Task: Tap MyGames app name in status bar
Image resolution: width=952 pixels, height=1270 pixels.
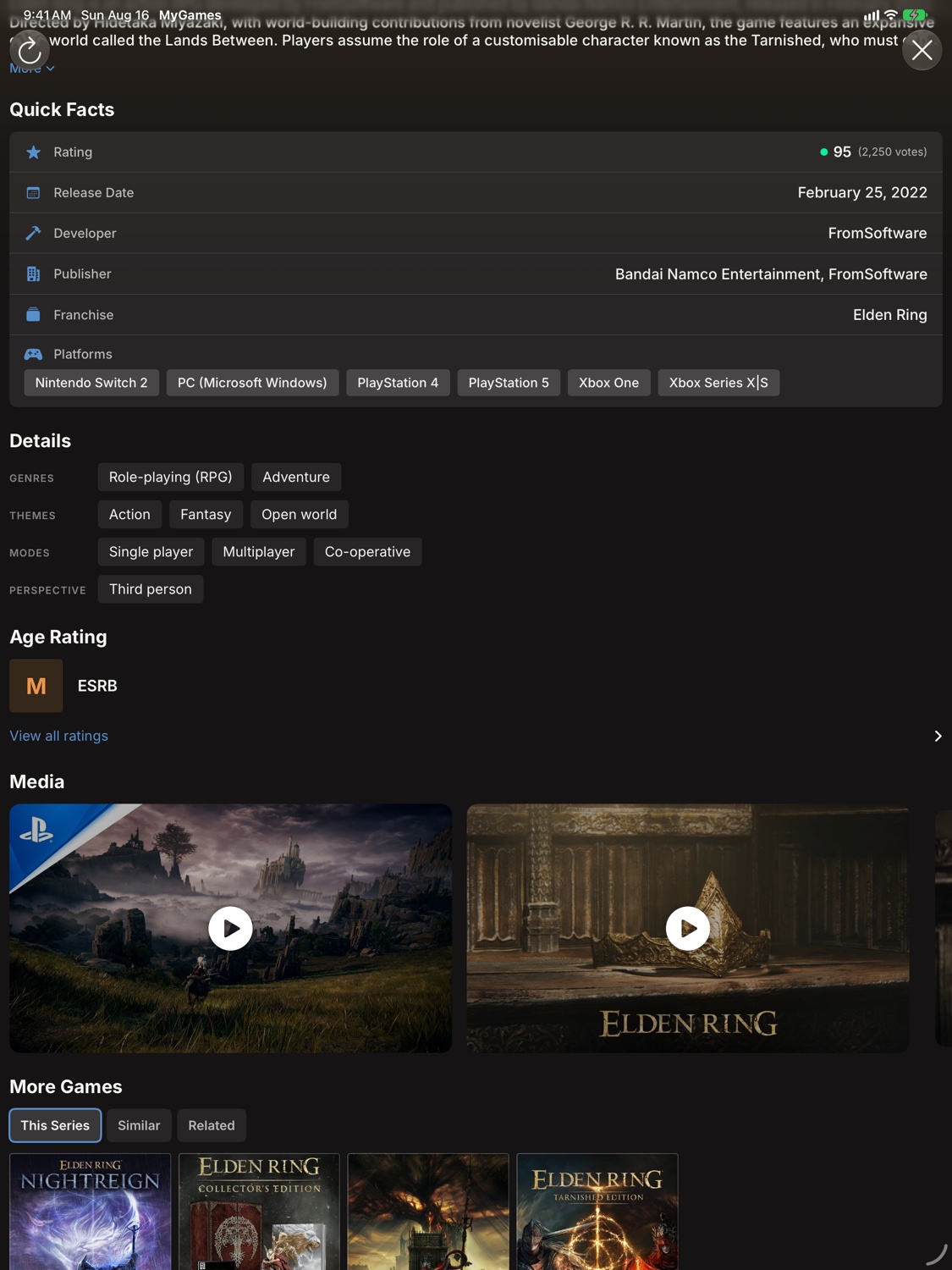Action: (x=190, y=15)
